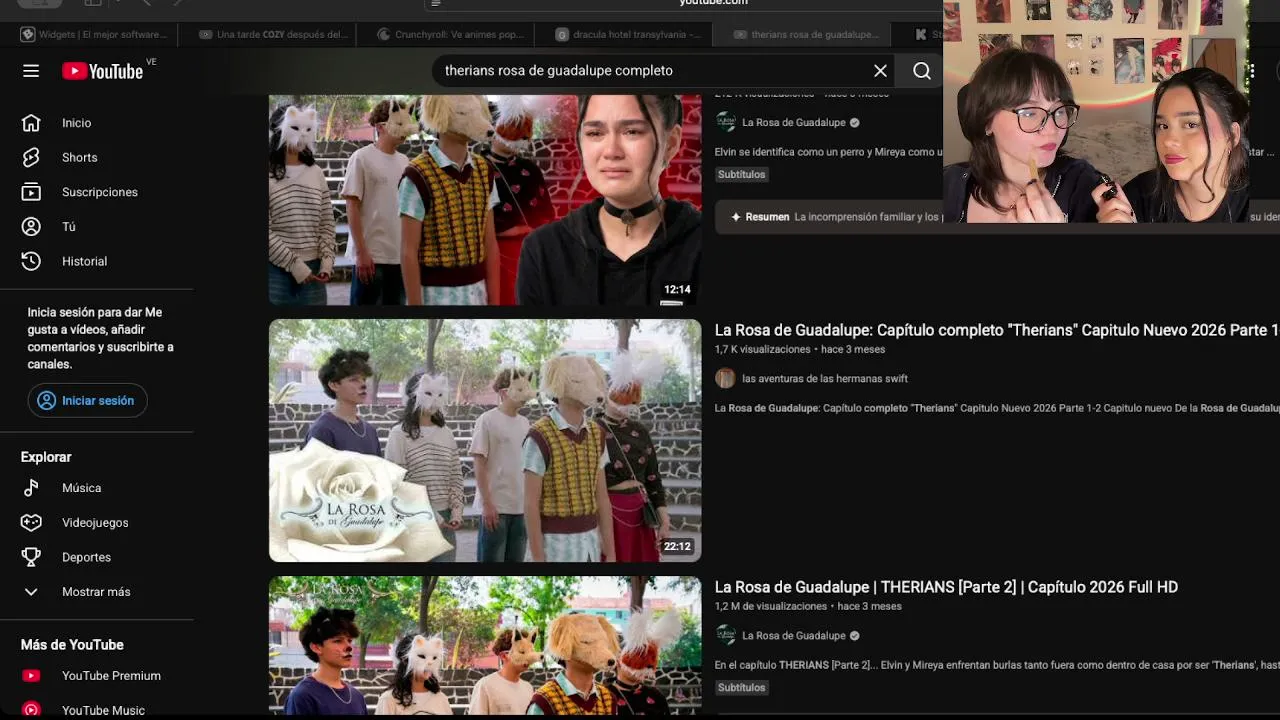Viewport: 1280px width, 720px height.
Task: Click the channel avatar under Parte 2 title
Action: 726,635
